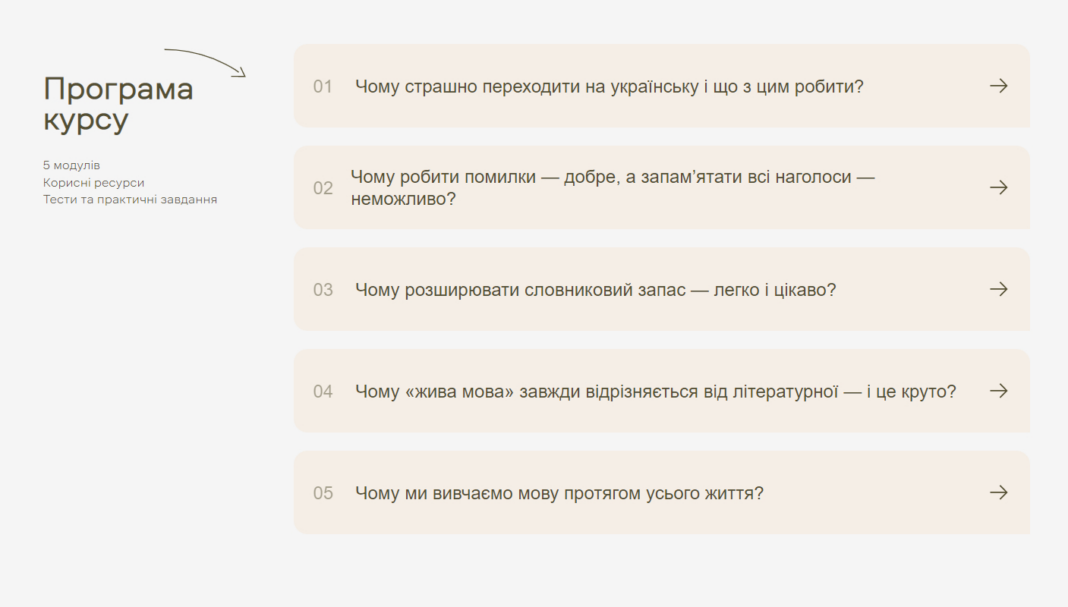Select the number 04 label

(x=323, y=392)
